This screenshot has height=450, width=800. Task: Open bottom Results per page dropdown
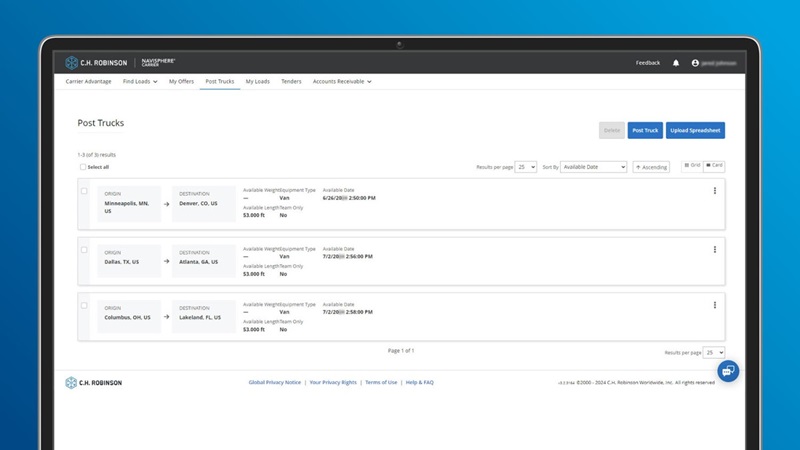point(713,353)
